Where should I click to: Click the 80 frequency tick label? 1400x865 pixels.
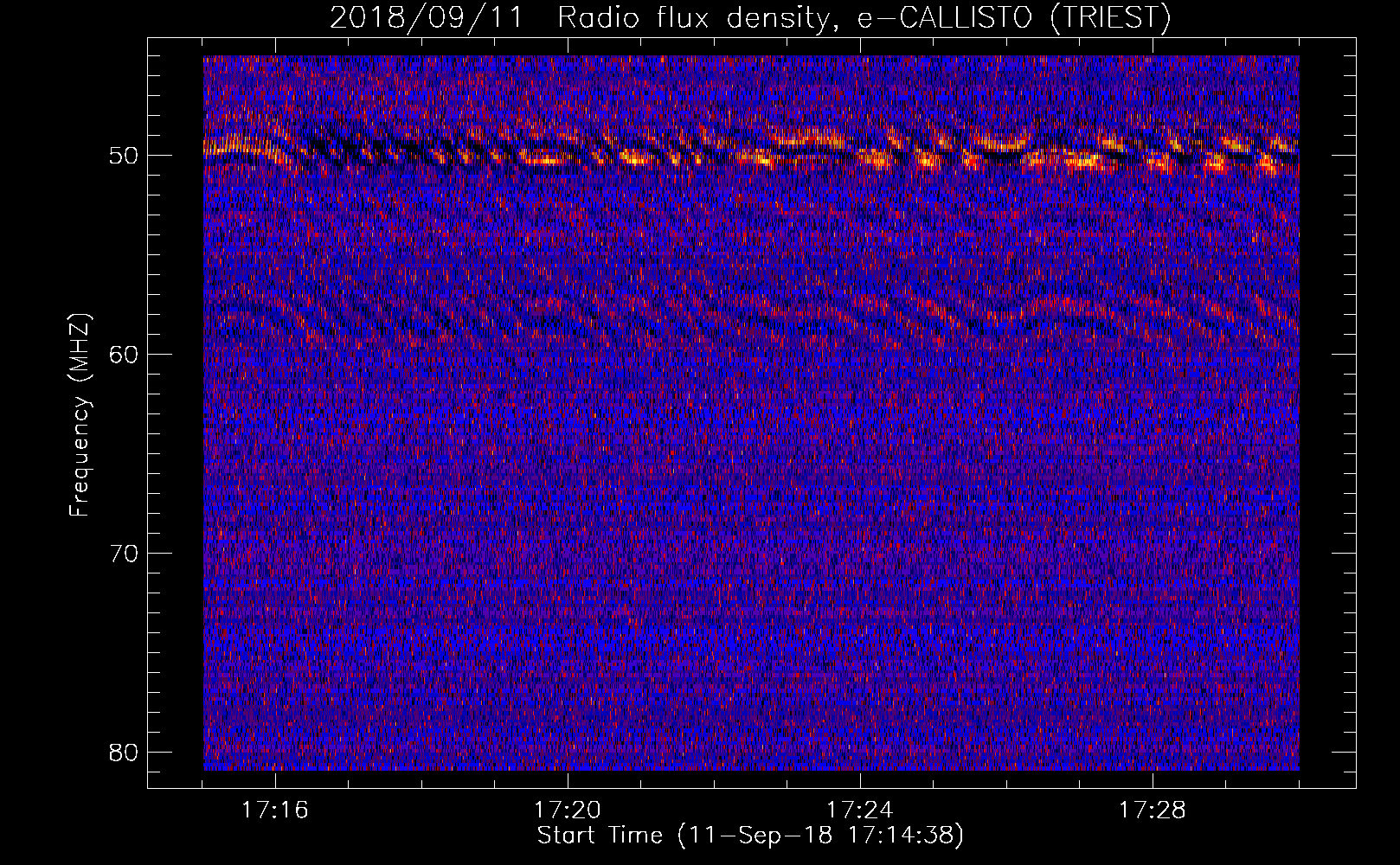(x=125, y=753)
